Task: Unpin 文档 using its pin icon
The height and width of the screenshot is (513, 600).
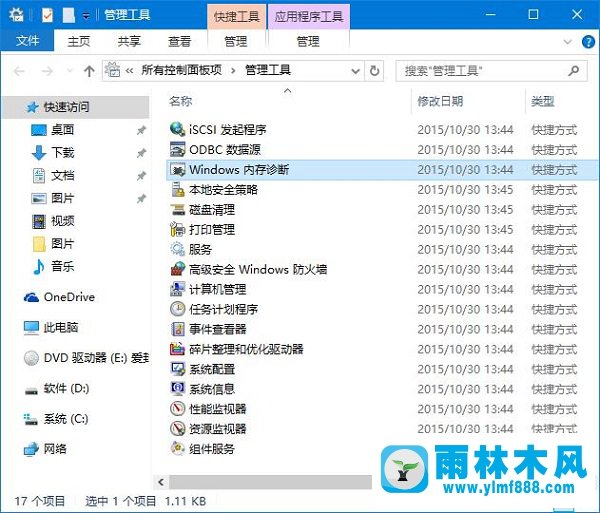Action: 141,176
